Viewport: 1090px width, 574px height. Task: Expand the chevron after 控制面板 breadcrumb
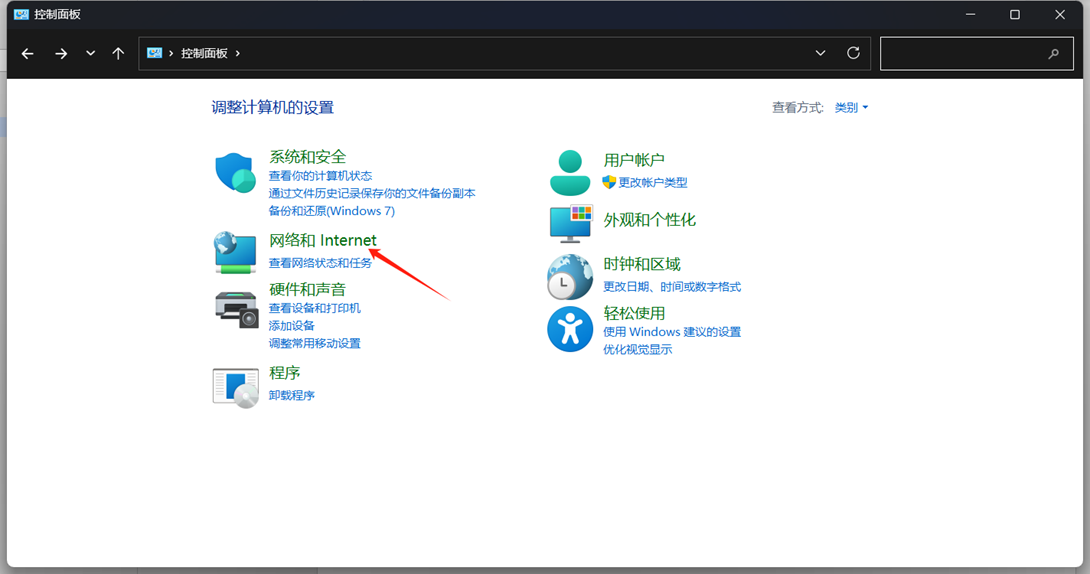[238, 53]
